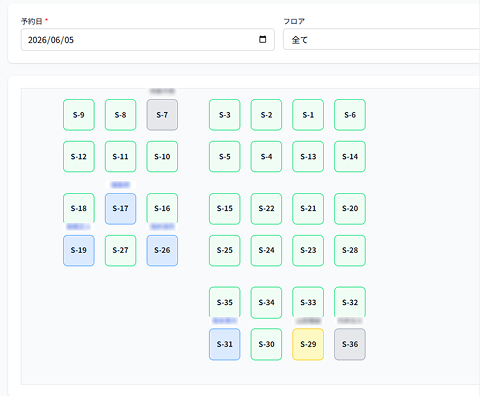480x396 pixels.
Task: Select seat S-3
Action: click(225, 115)
